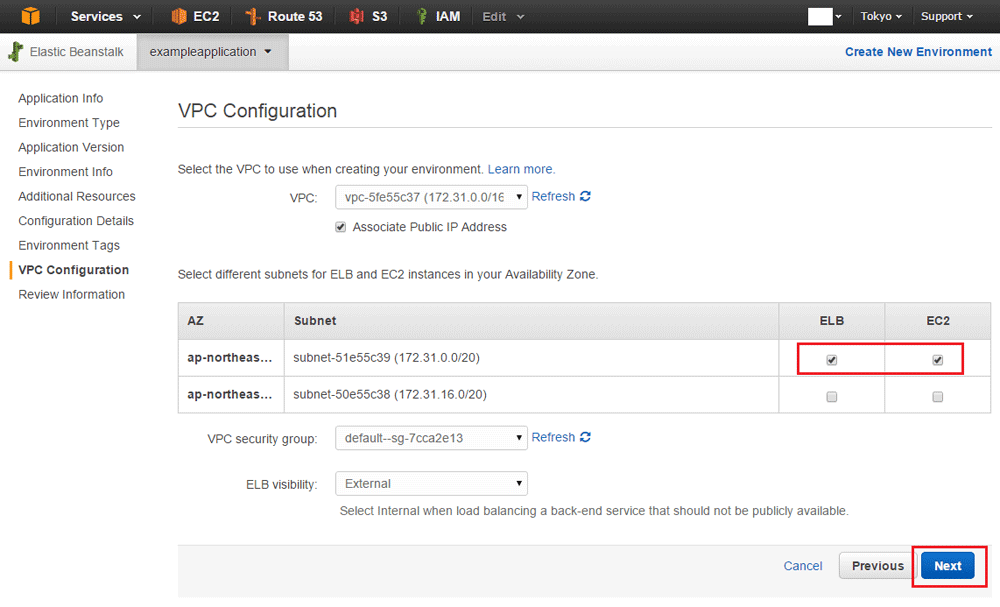This screenshot has height=607, width=1000.
Task: Go to Environment Info step
Action: pos(65,172)
